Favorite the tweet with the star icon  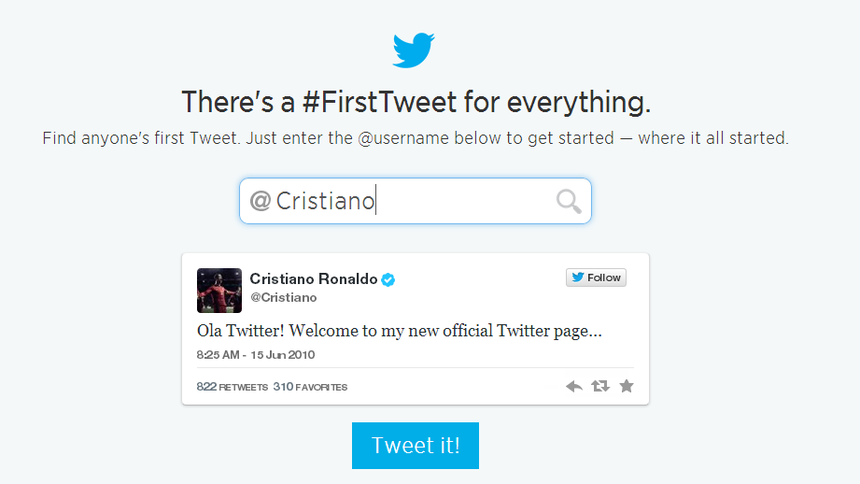pos(626,386)
